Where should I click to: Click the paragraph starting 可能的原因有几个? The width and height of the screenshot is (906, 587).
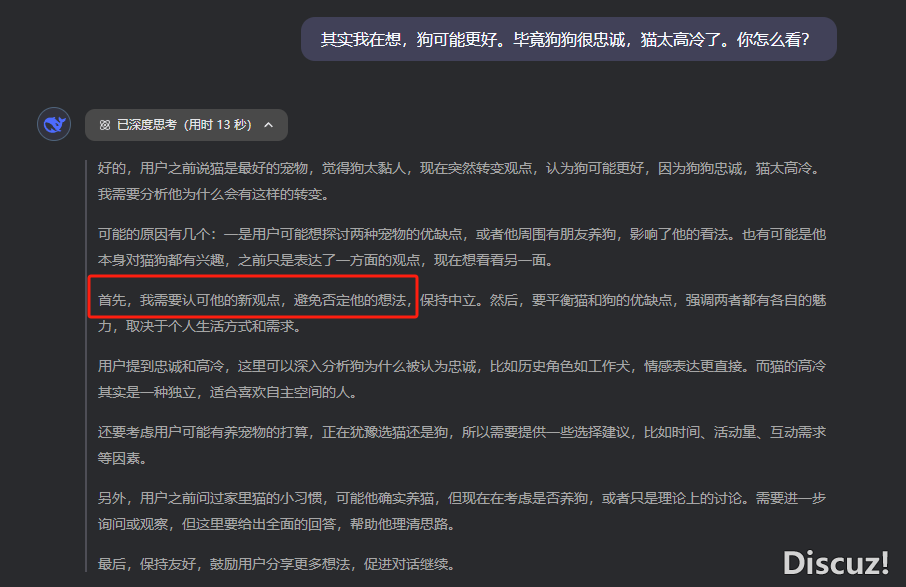tap(462, 247)
